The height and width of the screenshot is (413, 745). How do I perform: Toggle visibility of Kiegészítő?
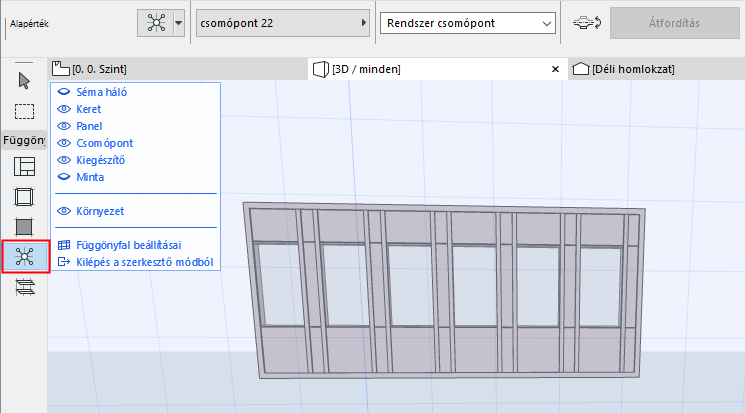(x=64, y=160)
